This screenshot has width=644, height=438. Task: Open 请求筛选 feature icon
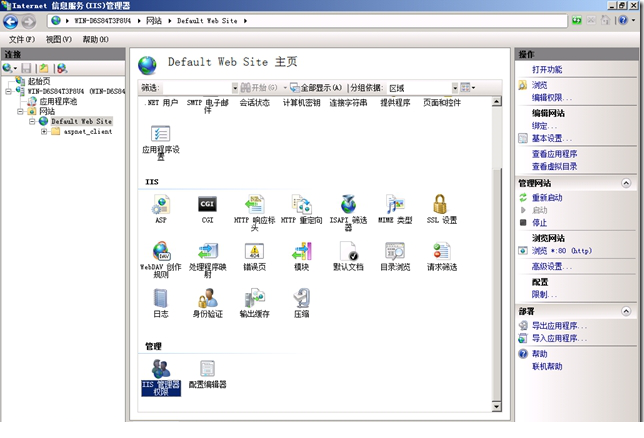click(442, 251)
